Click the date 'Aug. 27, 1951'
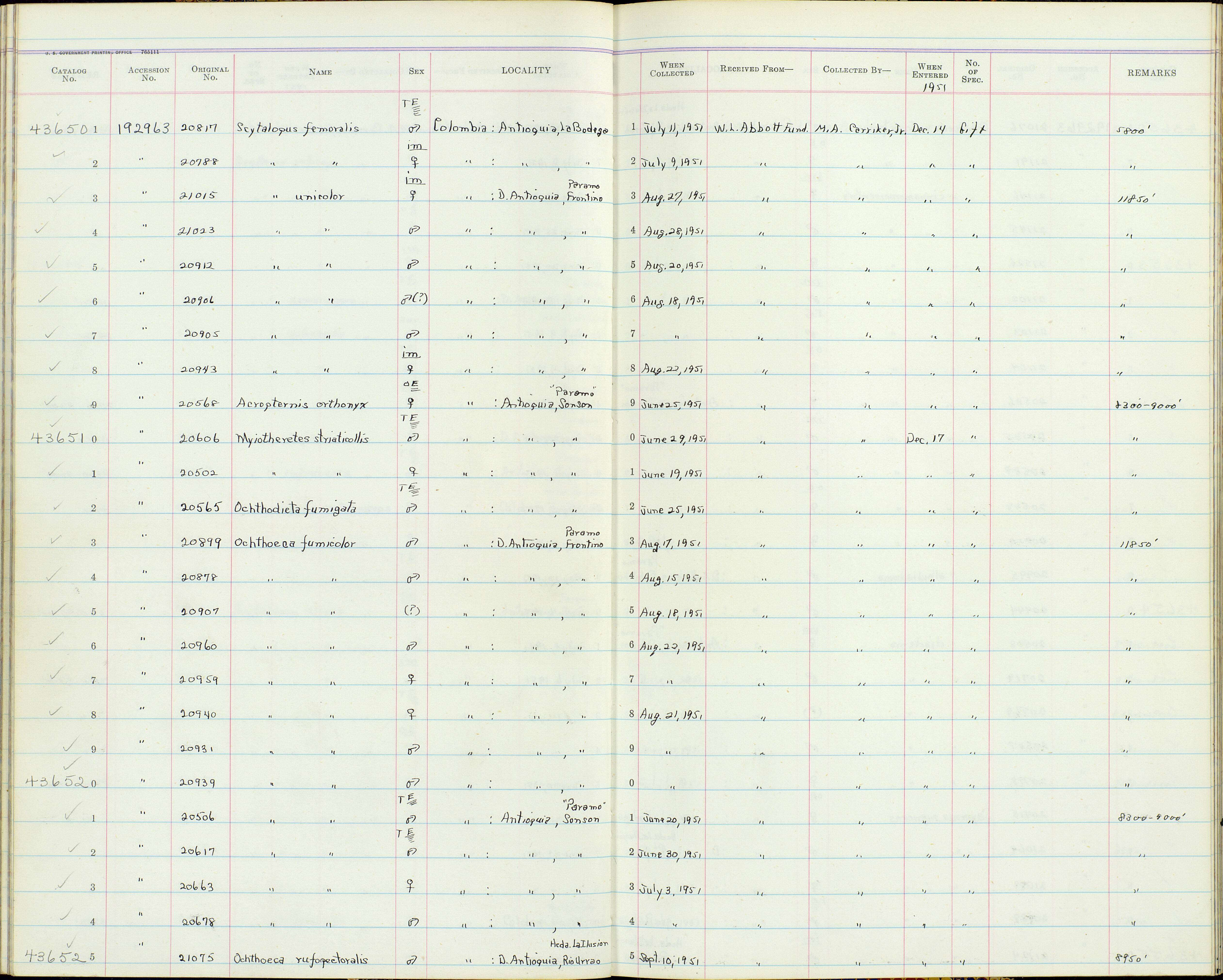 (x=674, y=197)
